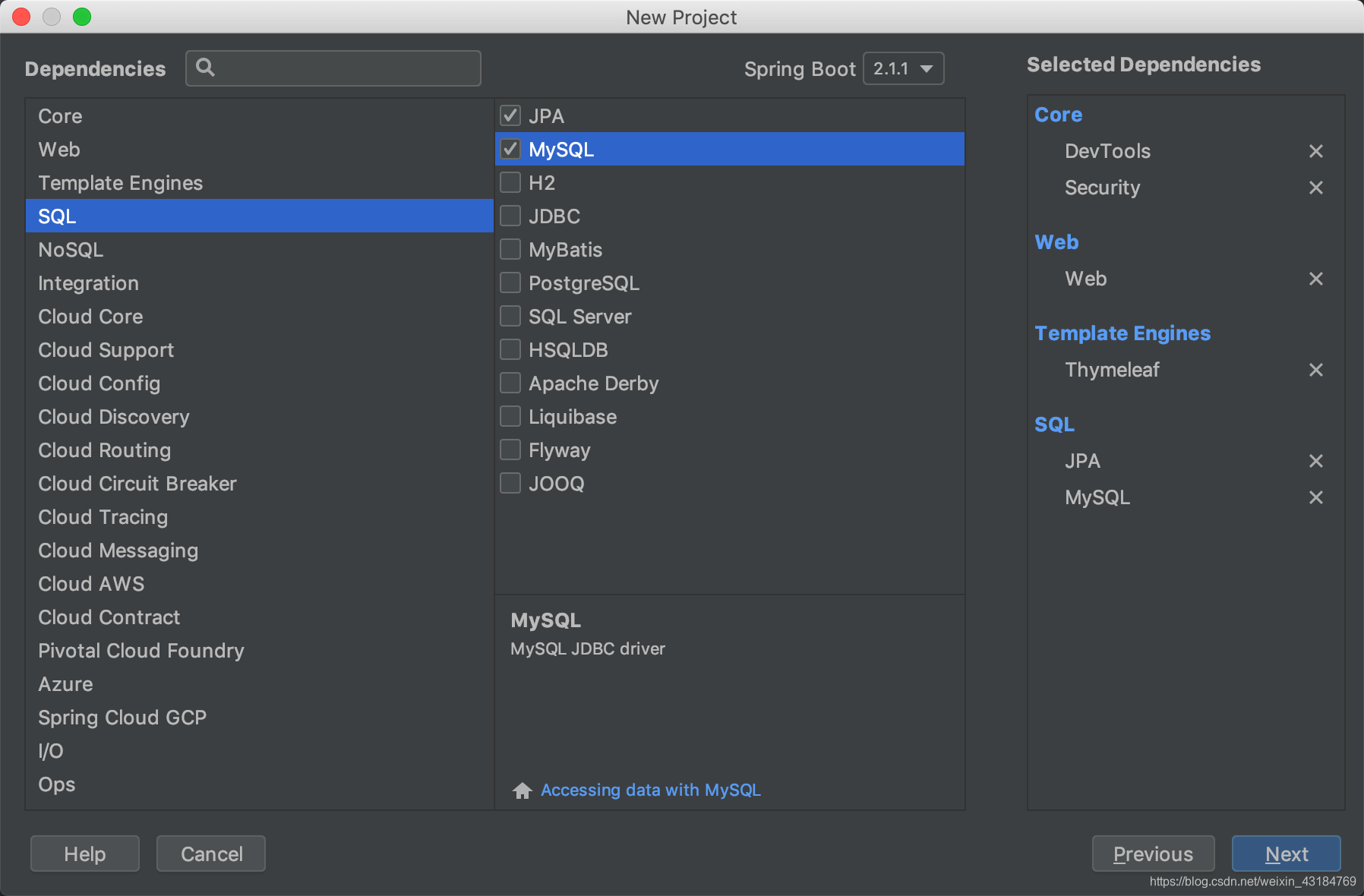Click the Template Engines heading in Selected Dependencies

click(1122, 333)
